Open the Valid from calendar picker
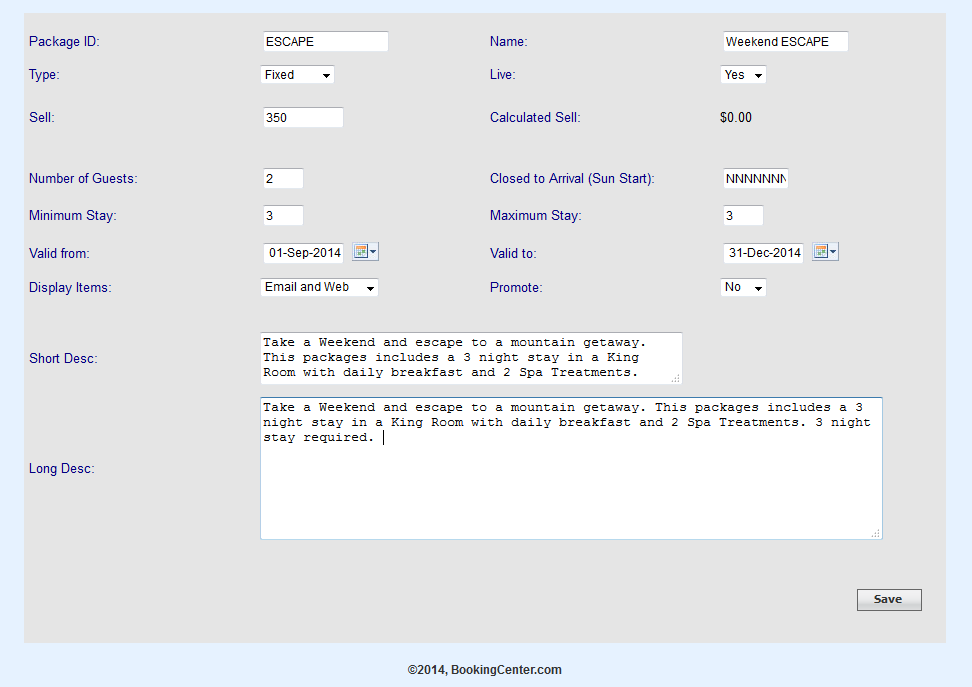The height and width of the screenshot is (687, 972). click(365, 252)
